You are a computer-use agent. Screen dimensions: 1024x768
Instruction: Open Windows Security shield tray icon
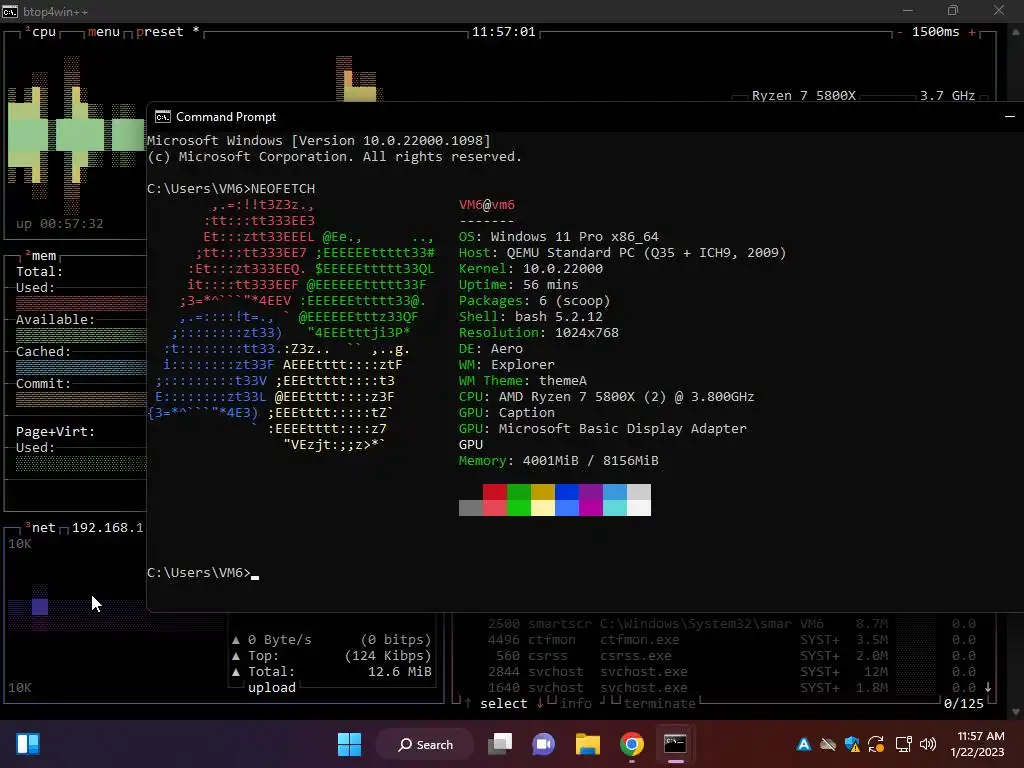tap(852, 744)
